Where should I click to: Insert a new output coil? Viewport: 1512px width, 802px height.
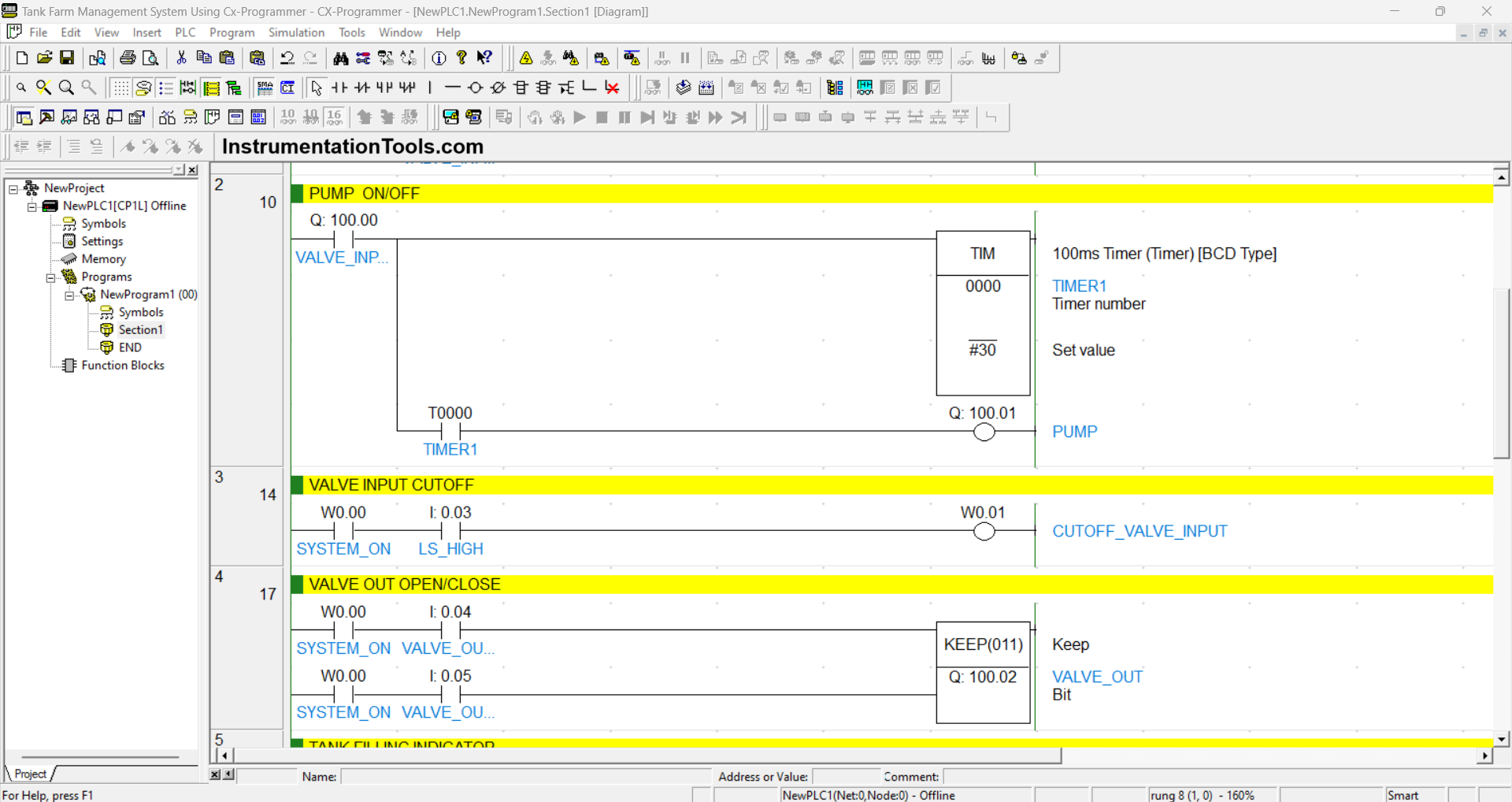tap(476, 87)
